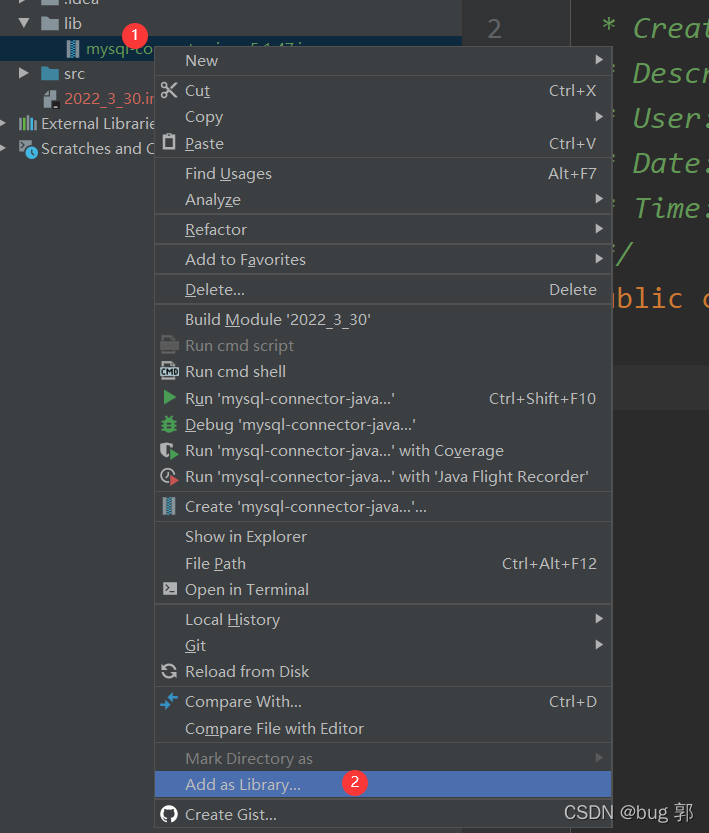Click the Run with Coverage icon
This screenshot has height=833, width=709.
click(169, 451)
